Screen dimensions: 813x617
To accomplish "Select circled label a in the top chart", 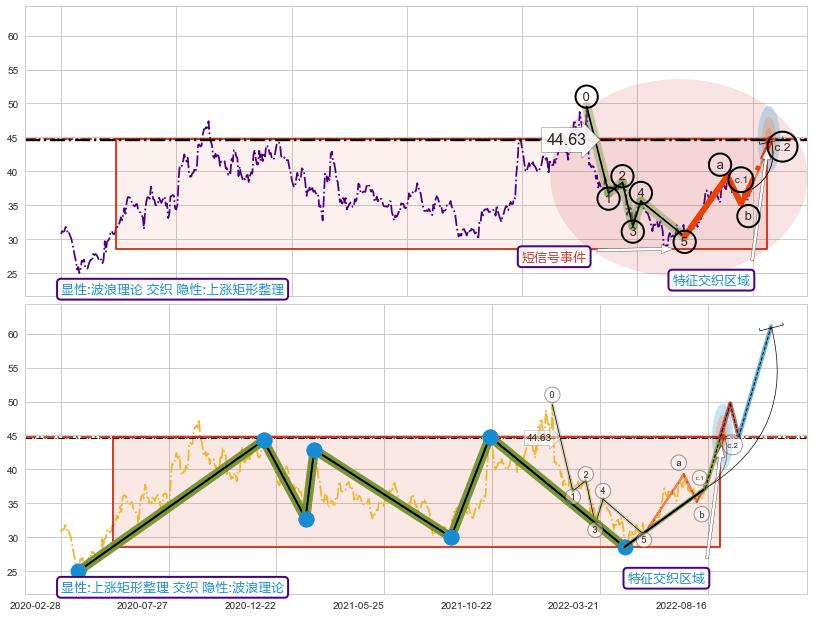I will coord(719,164).
